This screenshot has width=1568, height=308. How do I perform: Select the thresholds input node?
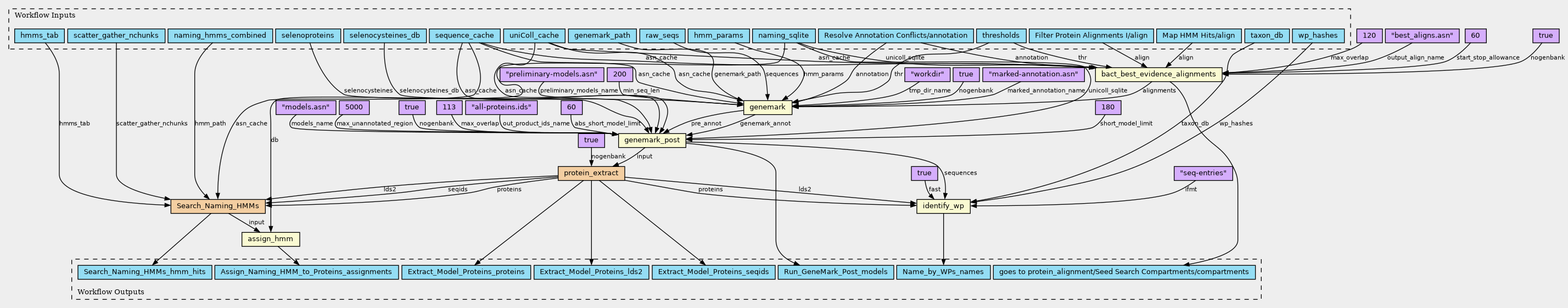[1000, 36]
